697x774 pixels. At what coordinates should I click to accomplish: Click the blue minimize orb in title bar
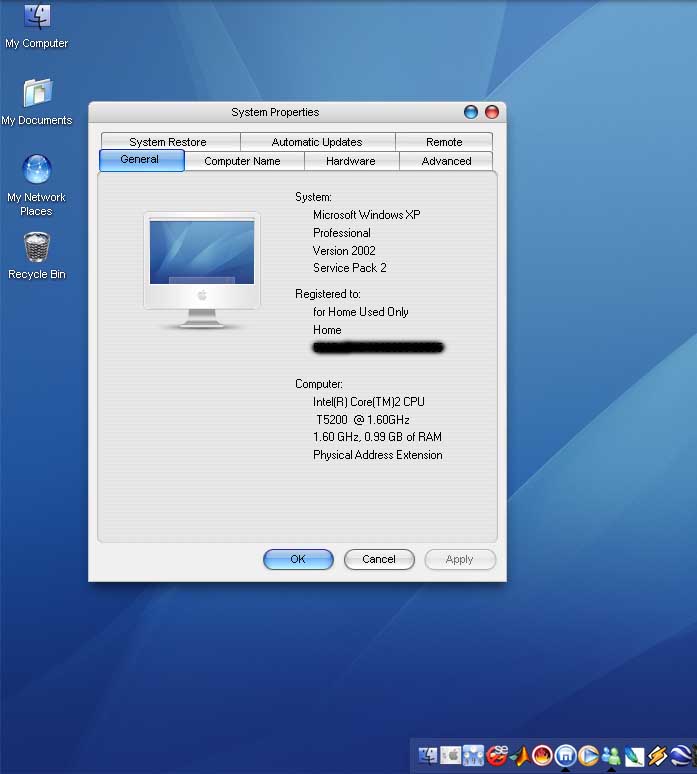pyautogui.click(x=471, y=112)
